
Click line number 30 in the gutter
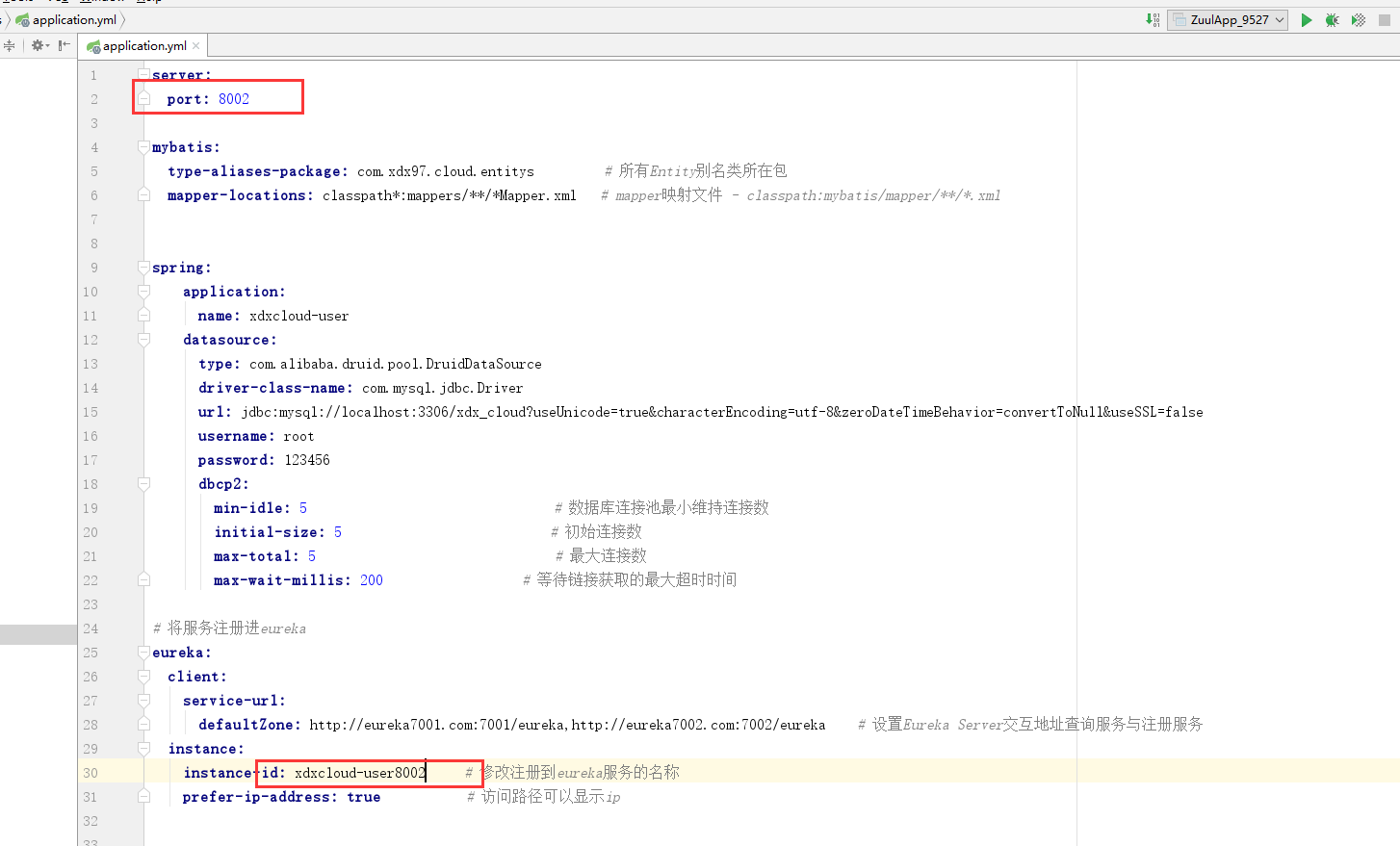[x=90, y=773]
